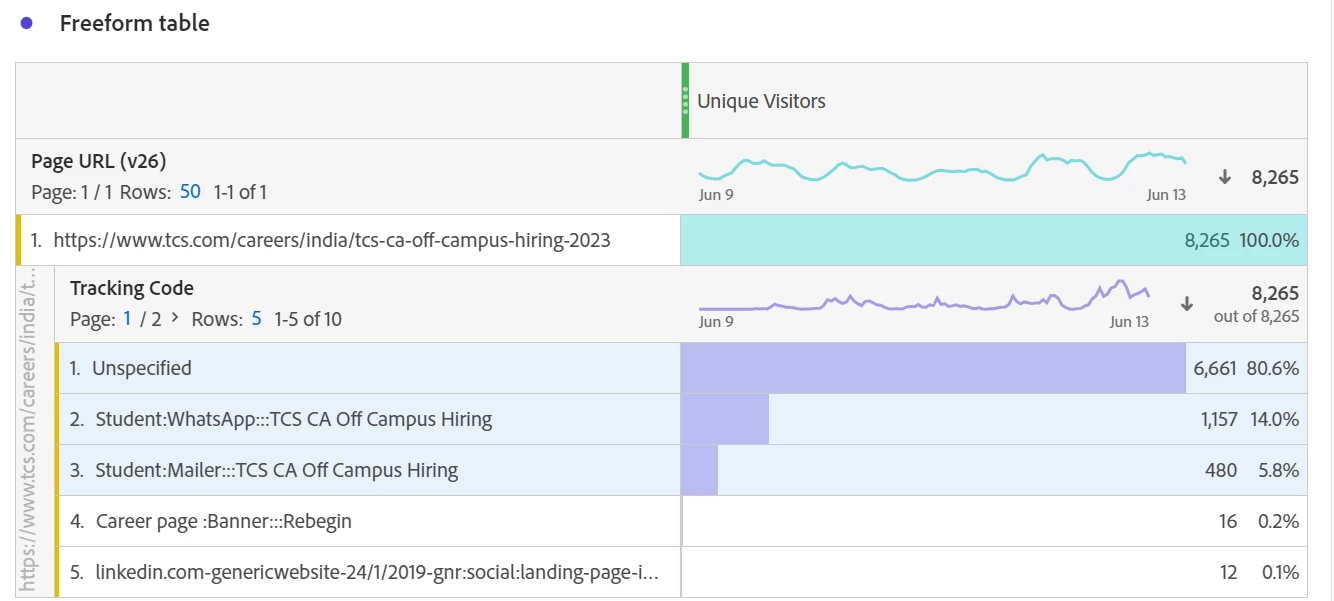This screenshot has width=1334, height=601.
Task: Go to next Tracking Code page chevron
Action: point(175,319)
